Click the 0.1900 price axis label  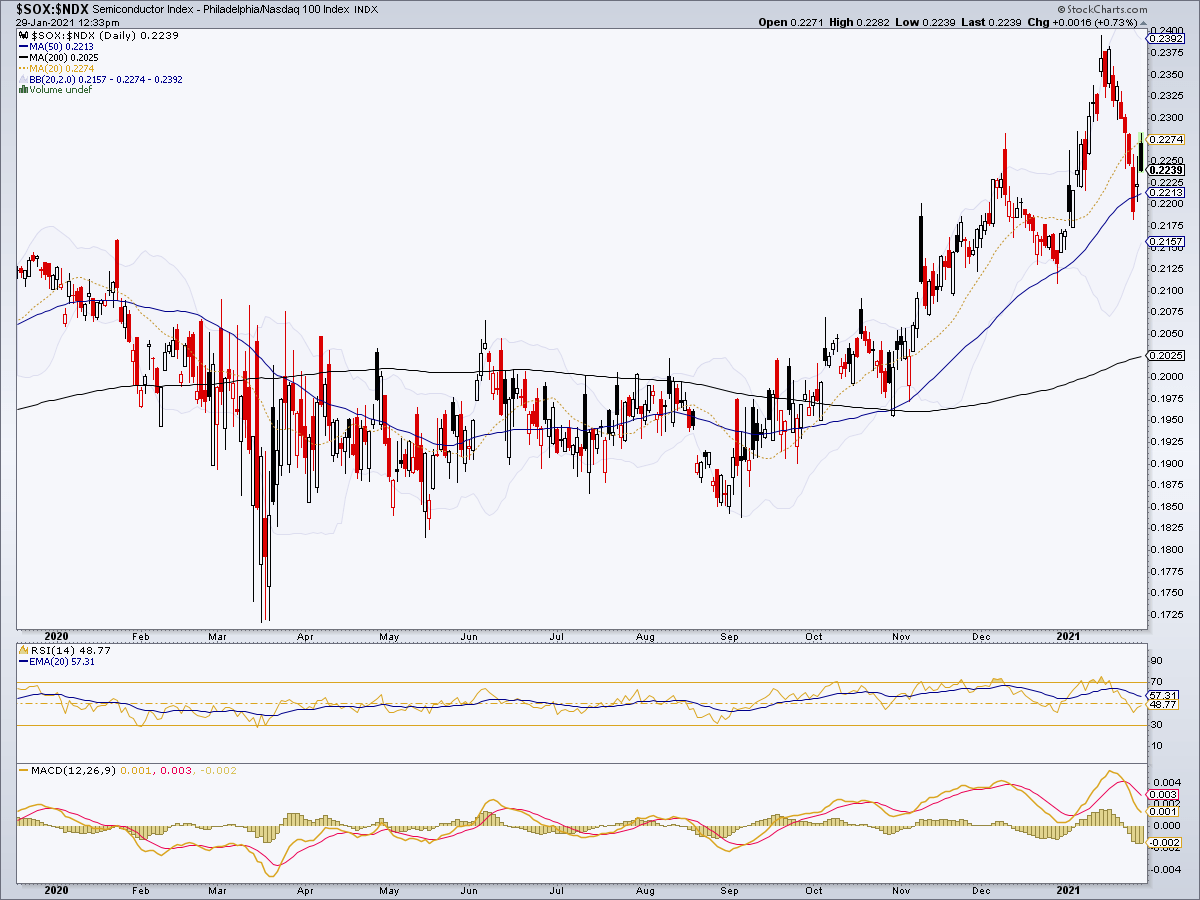[1167, 464]
